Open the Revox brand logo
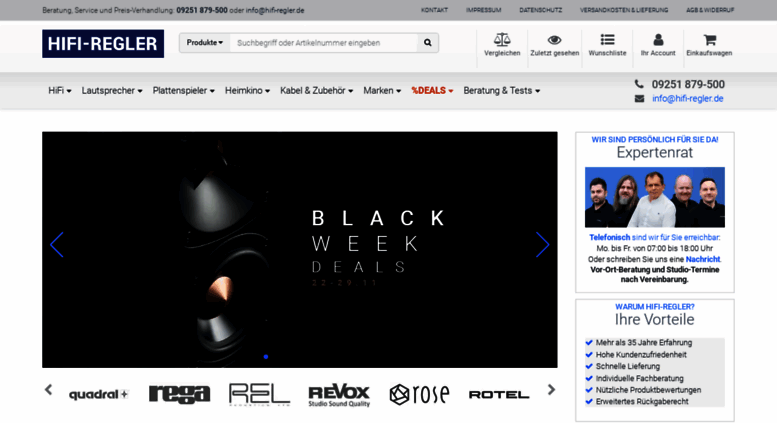Viewport: 777px width, 423px height. pos(339,395)
